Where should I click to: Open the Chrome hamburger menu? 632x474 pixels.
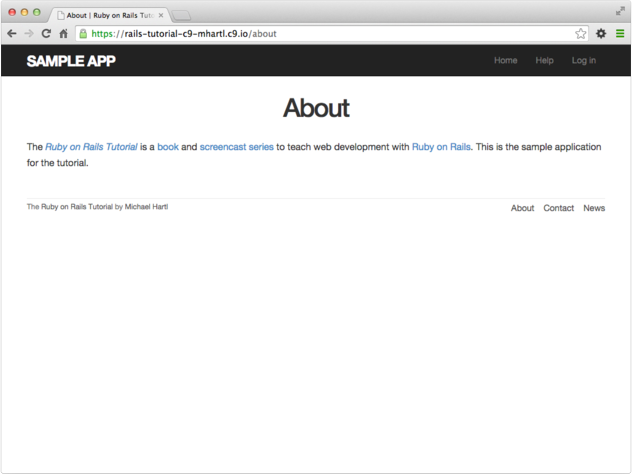[x=620, y=33]
